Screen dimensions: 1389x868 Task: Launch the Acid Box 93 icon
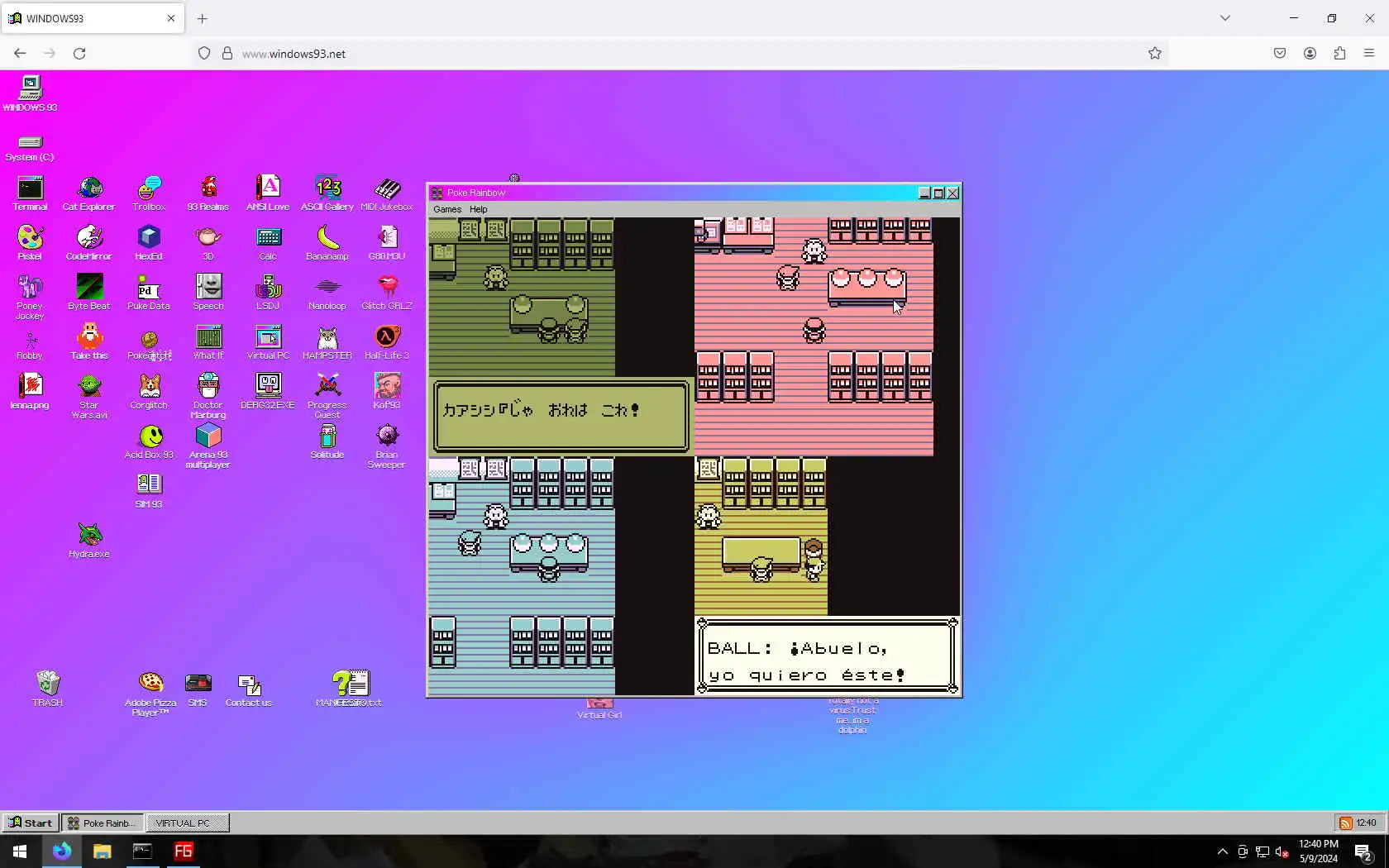pos(150,441)
